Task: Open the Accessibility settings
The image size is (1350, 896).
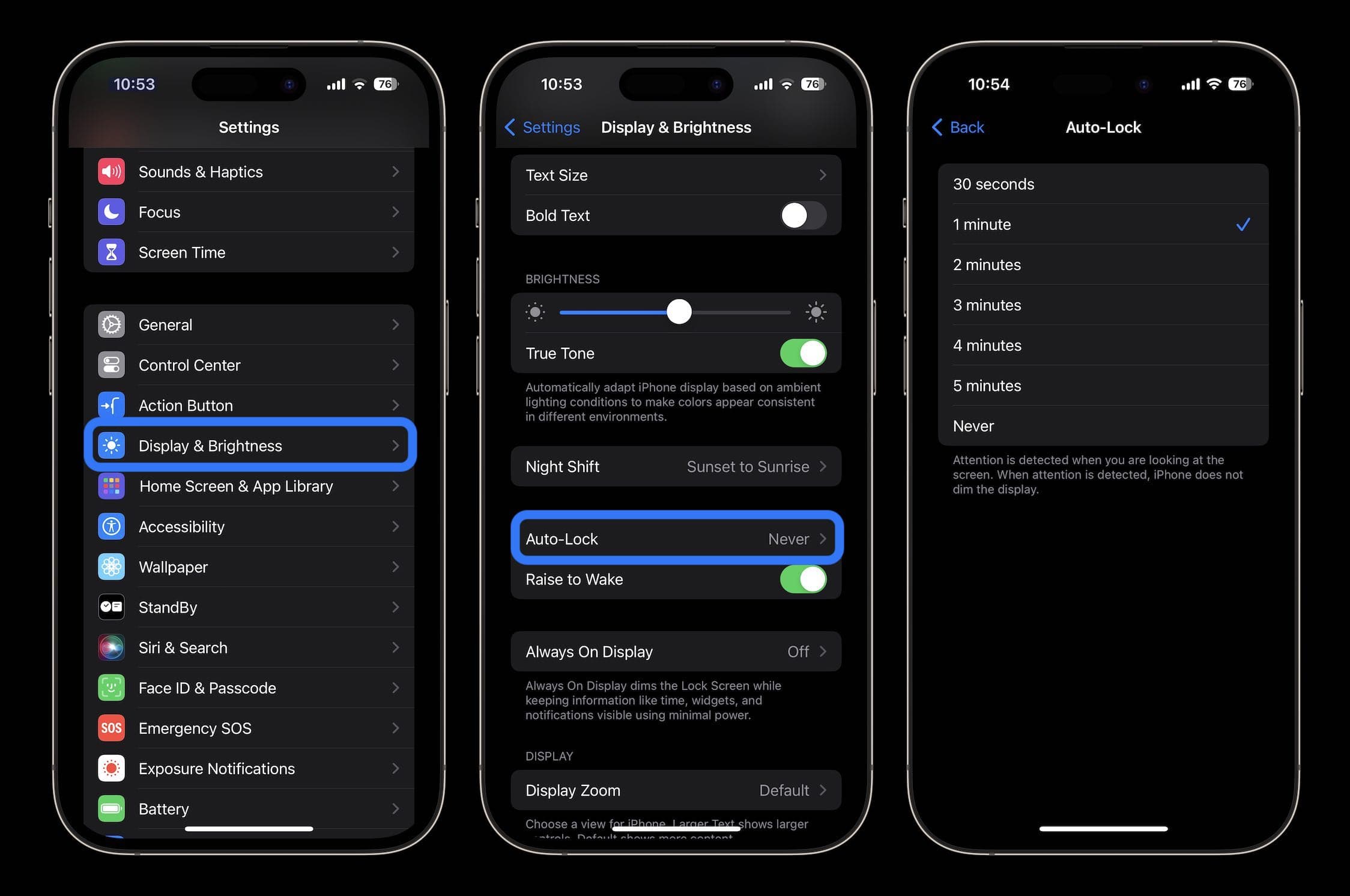Action: [248, 526]
